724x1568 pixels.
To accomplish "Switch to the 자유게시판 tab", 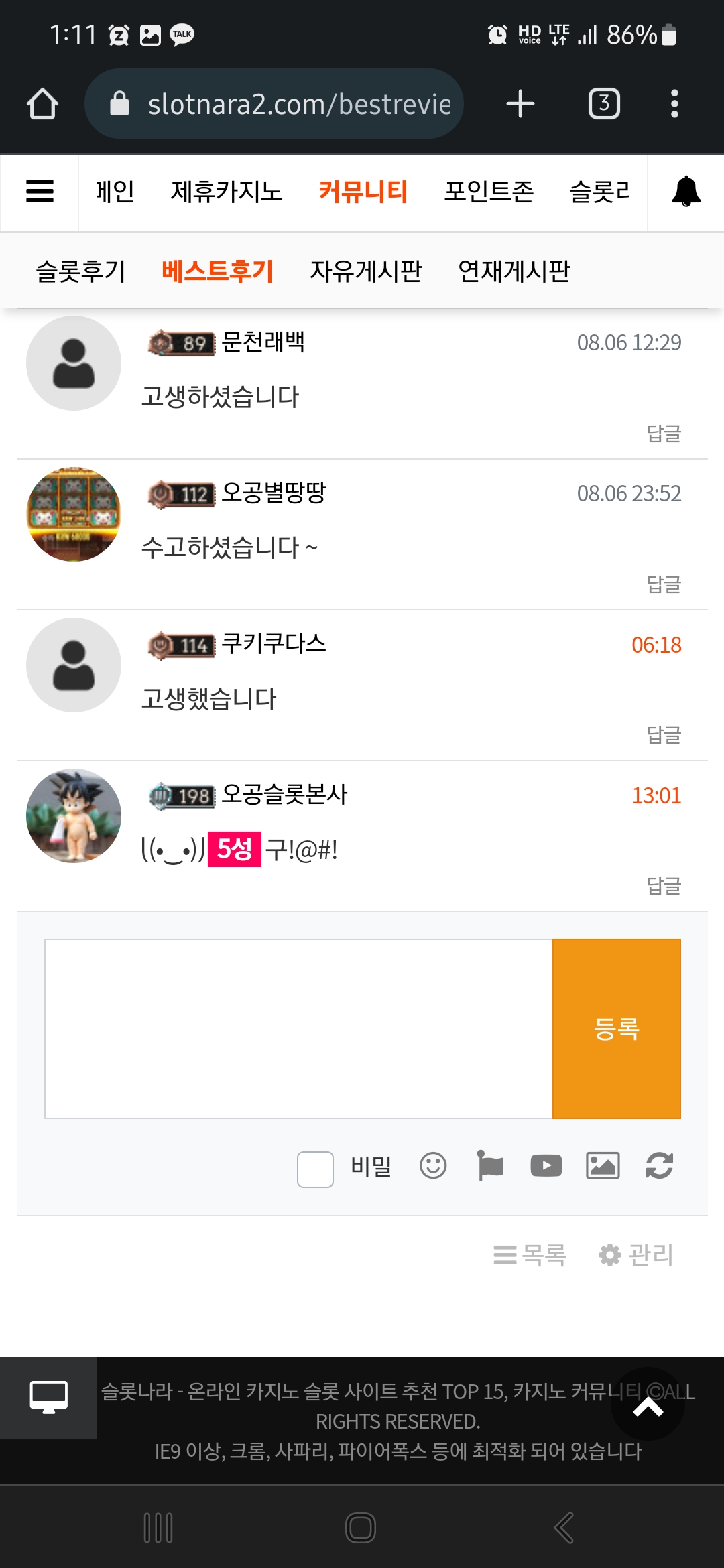I will pos(366,271).
